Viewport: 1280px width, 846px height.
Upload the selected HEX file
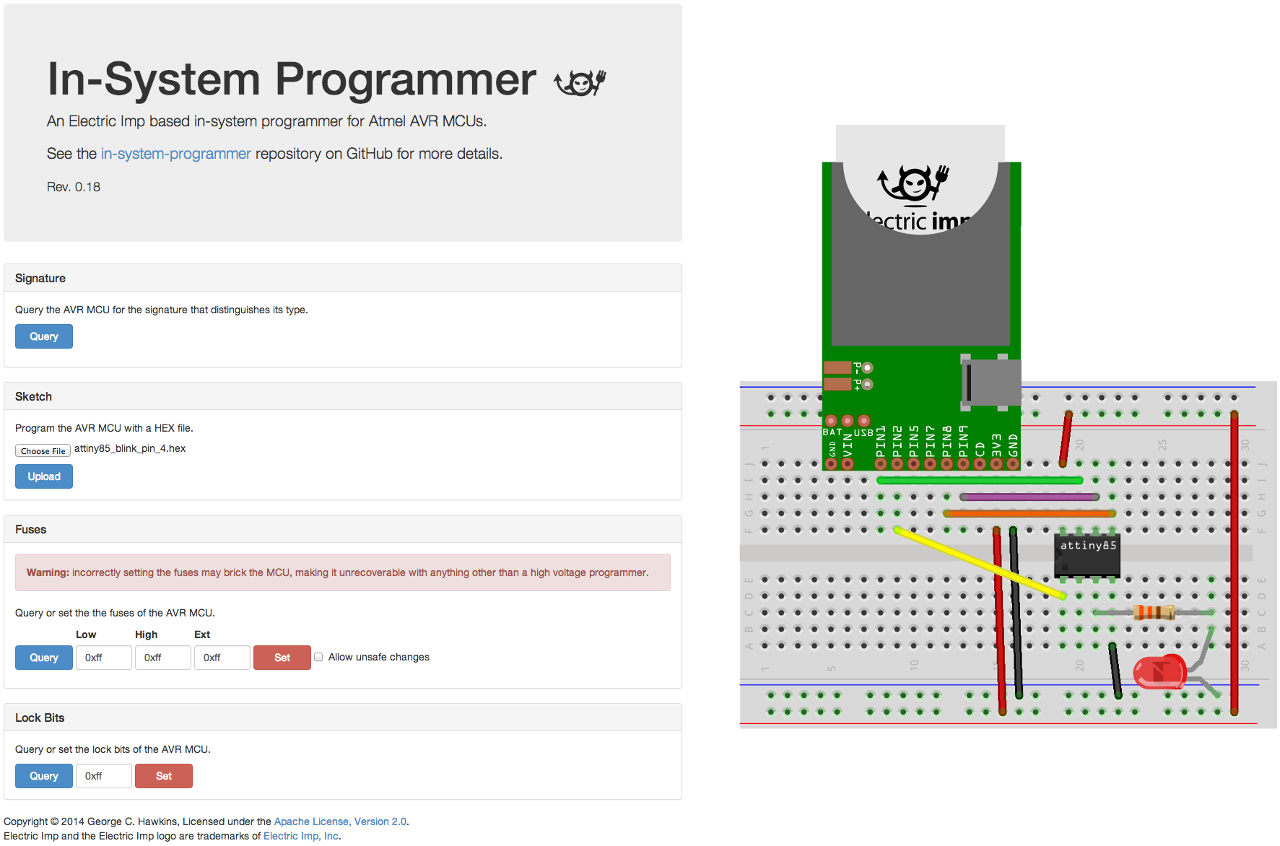[x=43, y=476]
